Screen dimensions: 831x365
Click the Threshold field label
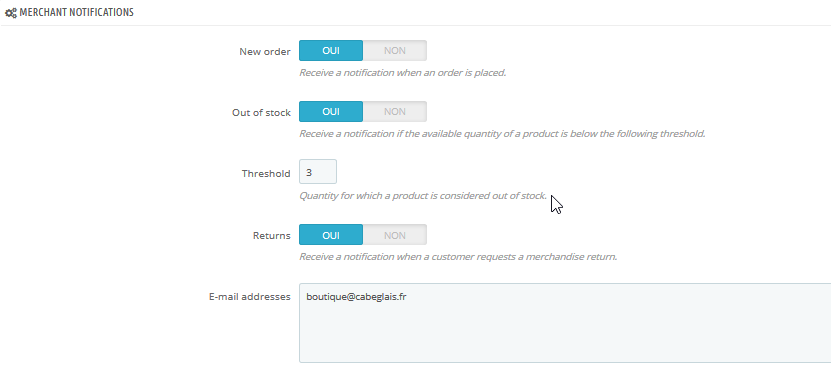[266, 174]
